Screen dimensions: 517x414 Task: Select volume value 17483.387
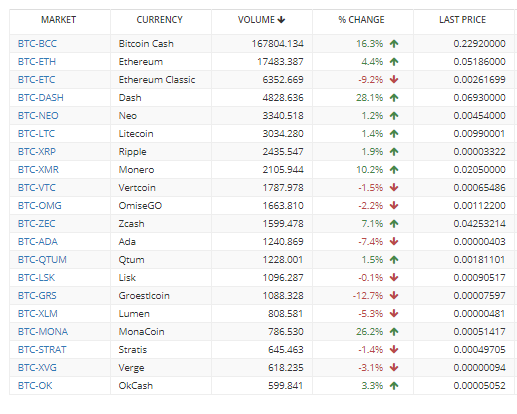click(280, 62)
